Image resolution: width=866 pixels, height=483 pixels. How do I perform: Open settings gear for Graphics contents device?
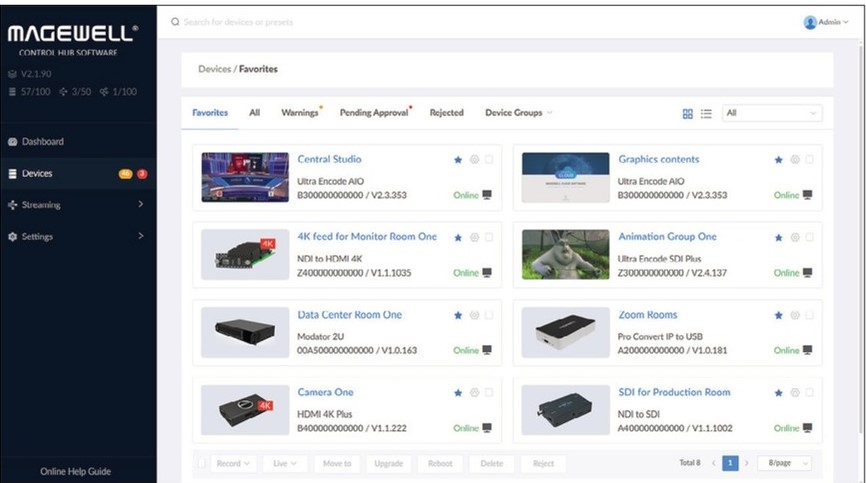pos(795,160)
